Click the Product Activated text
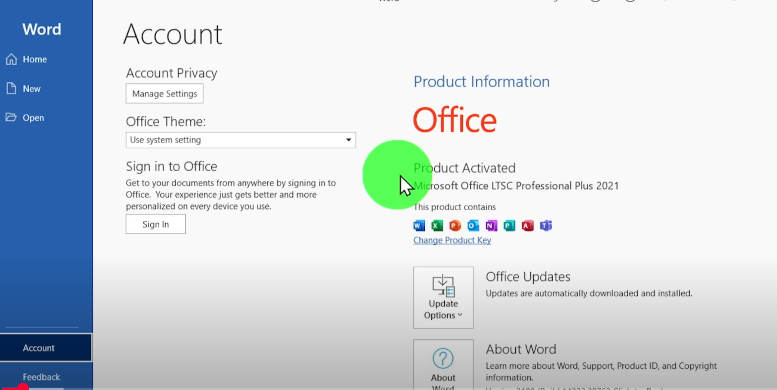777x390 pixels. (x=464, y=168)
